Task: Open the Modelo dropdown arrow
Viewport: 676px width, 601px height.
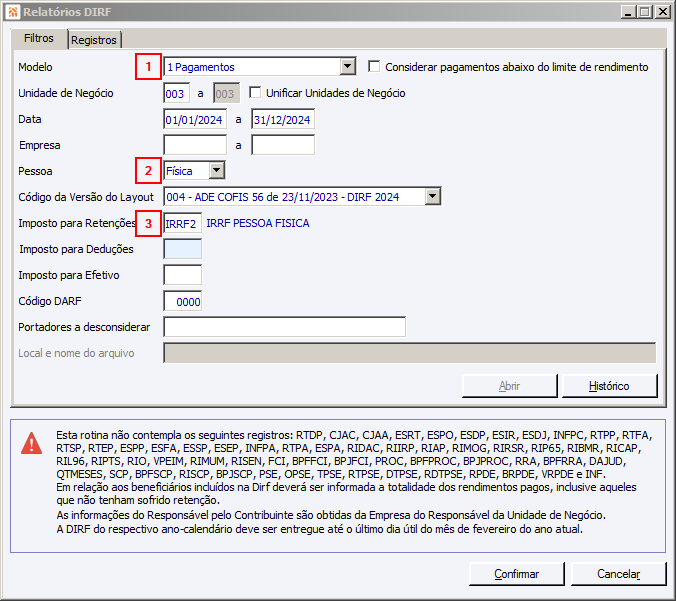Action: tap(347, 67)
